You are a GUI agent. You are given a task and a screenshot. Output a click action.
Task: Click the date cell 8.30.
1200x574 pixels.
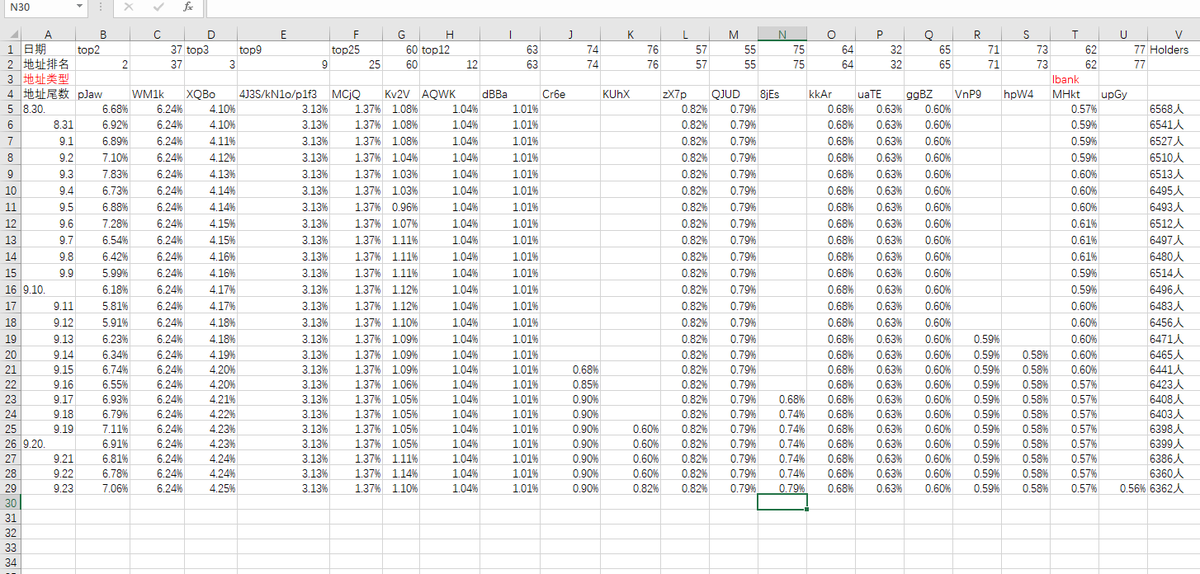pyautogui.click(x=48, y=109)
